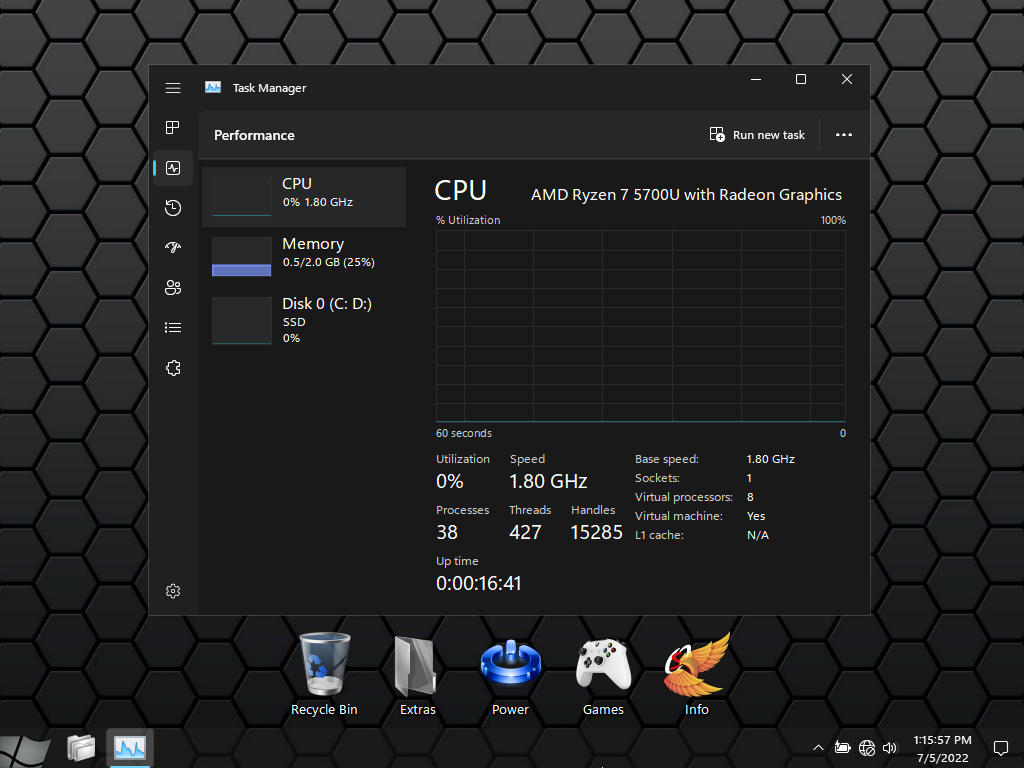Open the Info desktop icon

click(696, 675)
